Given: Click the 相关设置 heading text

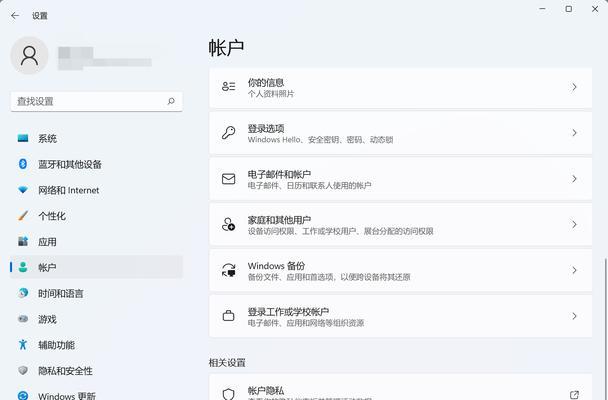Looking at the screenshot, I should (227, 363).
